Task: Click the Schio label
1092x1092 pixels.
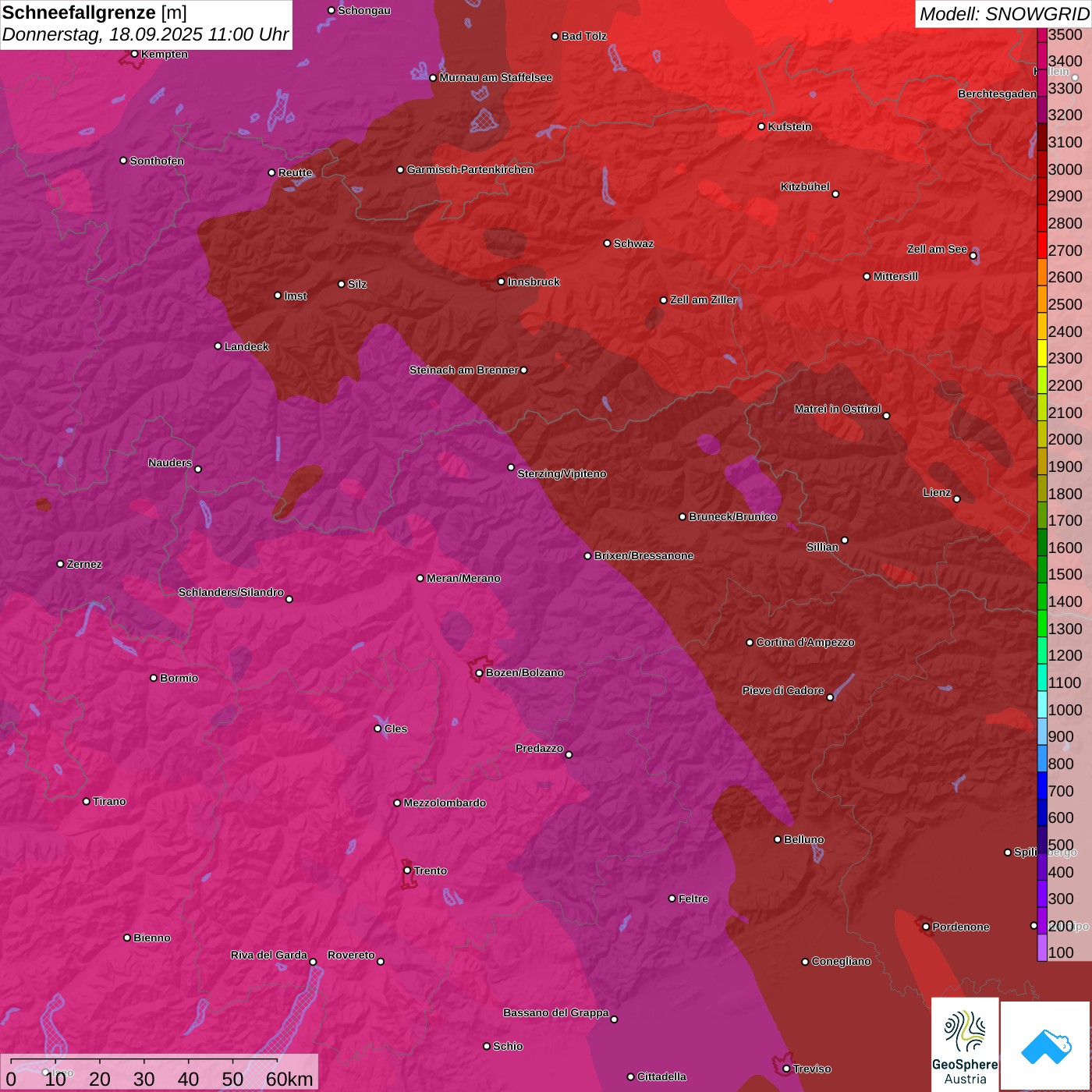Action: point(508,1046)
